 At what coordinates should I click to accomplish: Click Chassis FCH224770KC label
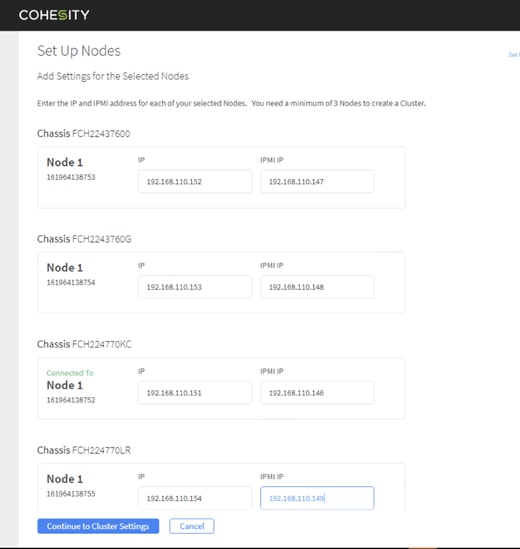(84, 344)
